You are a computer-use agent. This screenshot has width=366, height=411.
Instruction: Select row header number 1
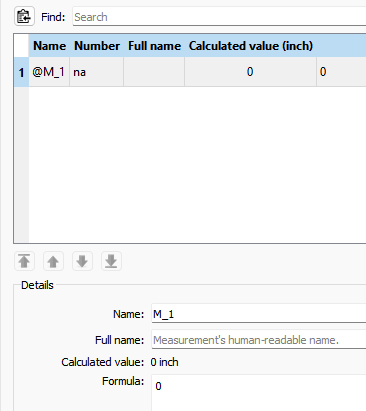(21, 72)
